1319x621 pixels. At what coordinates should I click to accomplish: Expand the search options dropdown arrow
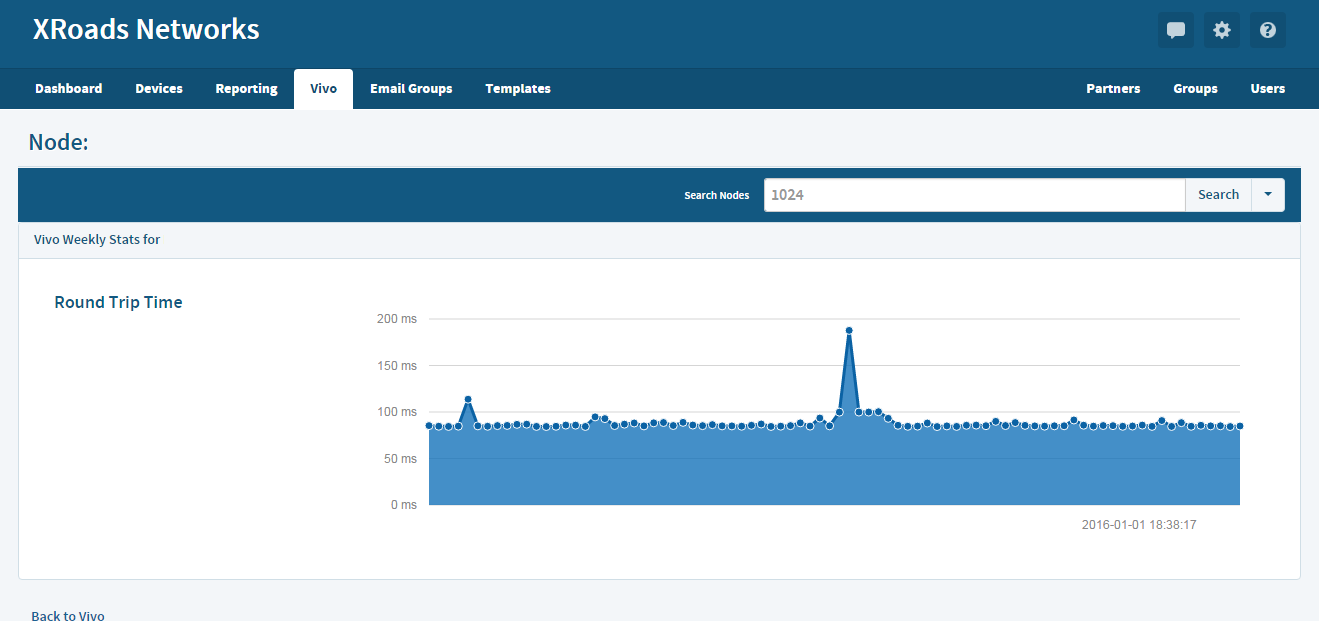tap(1268, 195)
